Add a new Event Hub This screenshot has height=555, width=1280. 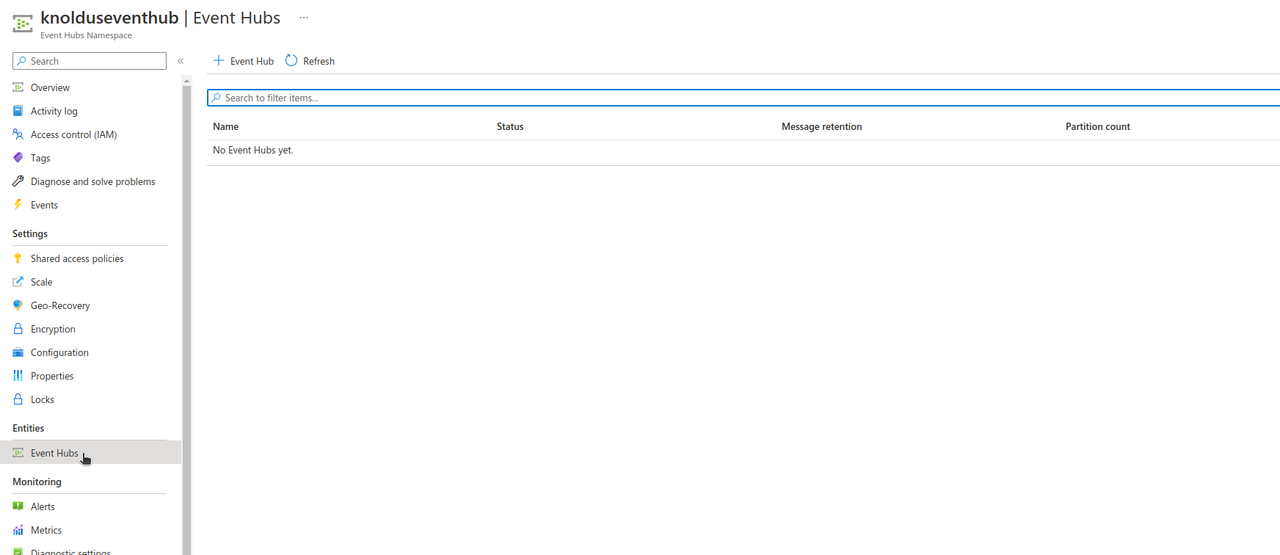point(243,61)
